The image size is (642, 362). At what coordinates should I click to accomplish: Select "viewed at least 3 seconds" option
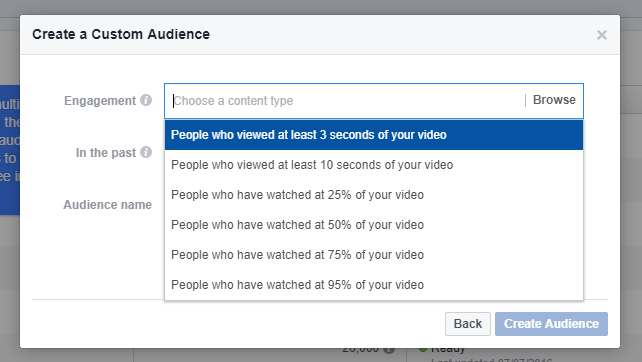[x=374, y=135]
